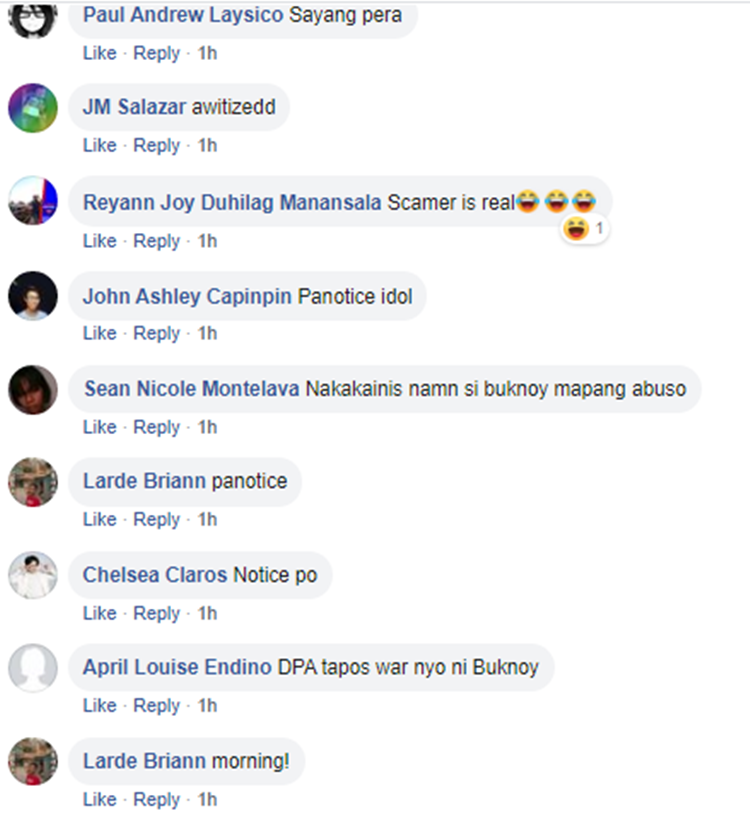Open Chelsea Claros name link

pyautogui.click(x=155, y=574)
